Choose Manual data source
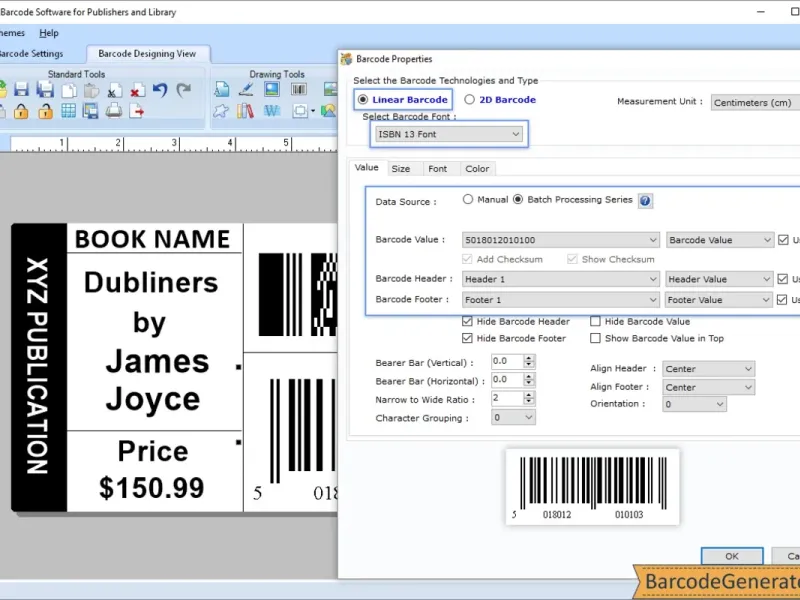 coord(468,199)
